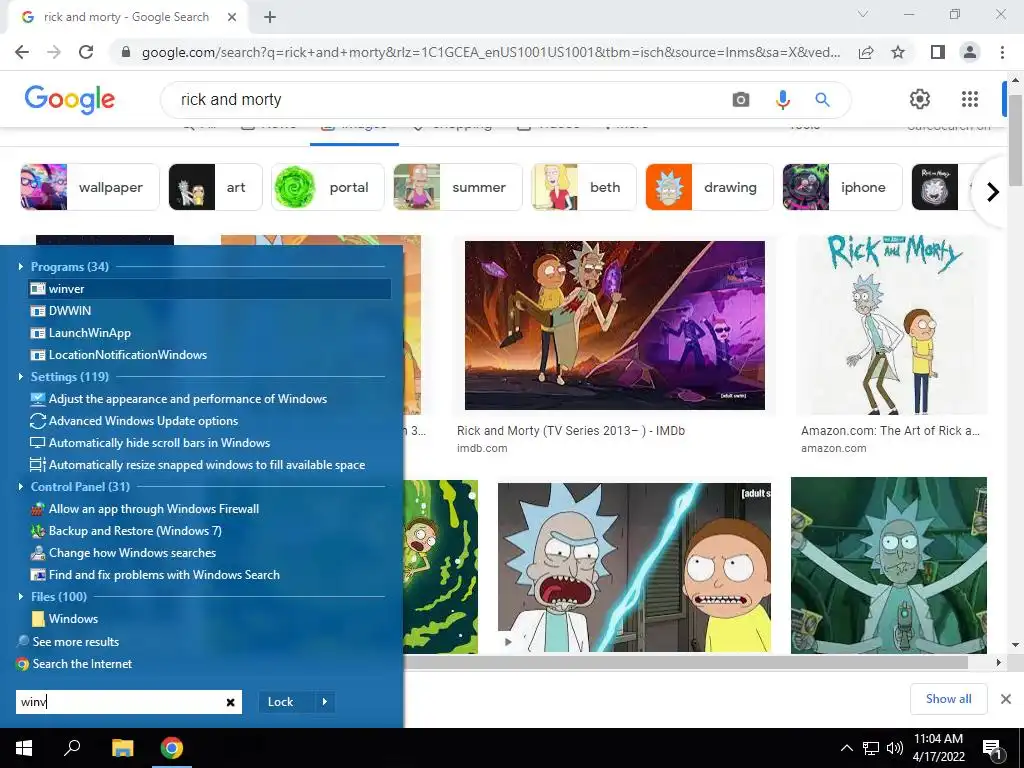
Task: Click the tab search chevron in title bar
Action: 863,14
